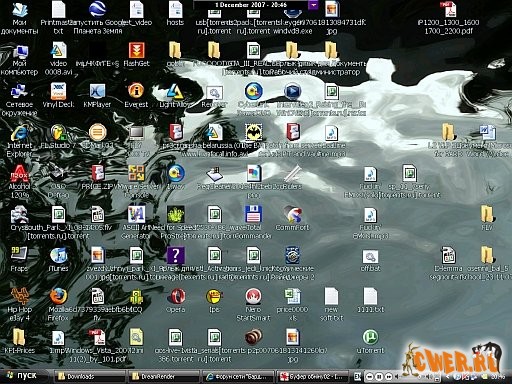Switch to the Форум сети taskbar window
This screenshot has height=384, width=512.
238,377
